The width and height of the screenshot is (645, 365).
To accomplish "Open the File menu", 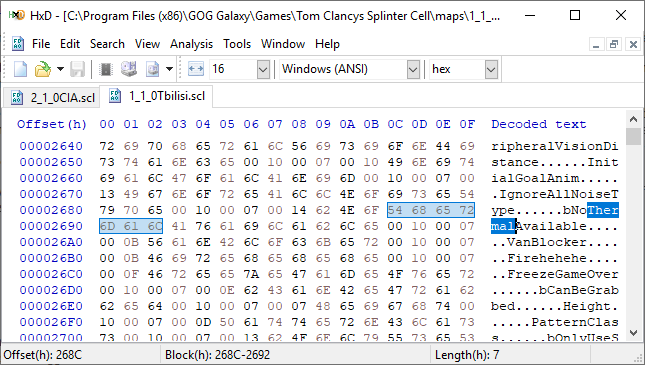I will pos(41,44).
